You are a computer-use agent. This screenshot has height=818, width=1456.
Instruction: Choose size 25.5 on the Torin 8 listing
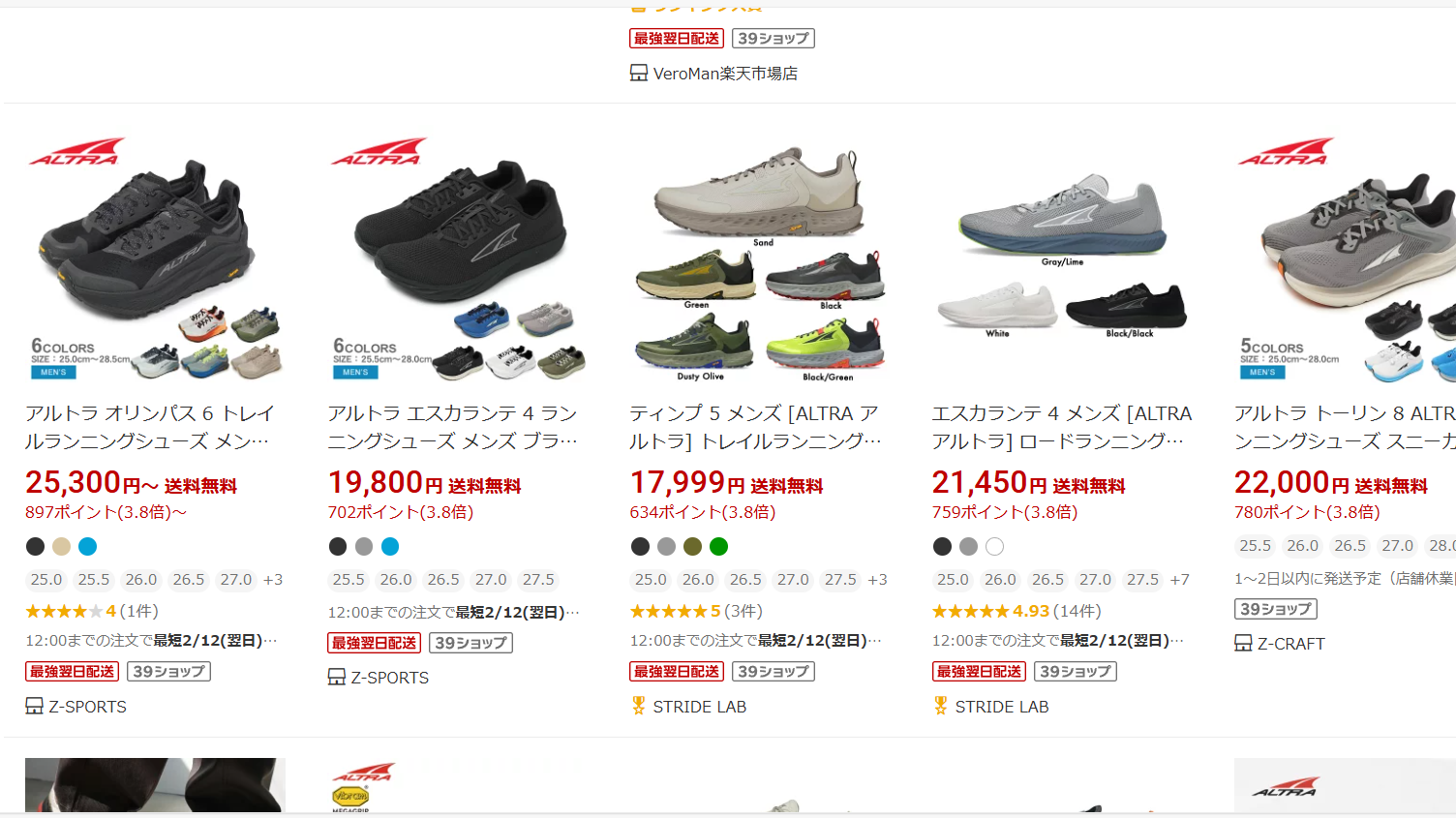coord(1255,545)
